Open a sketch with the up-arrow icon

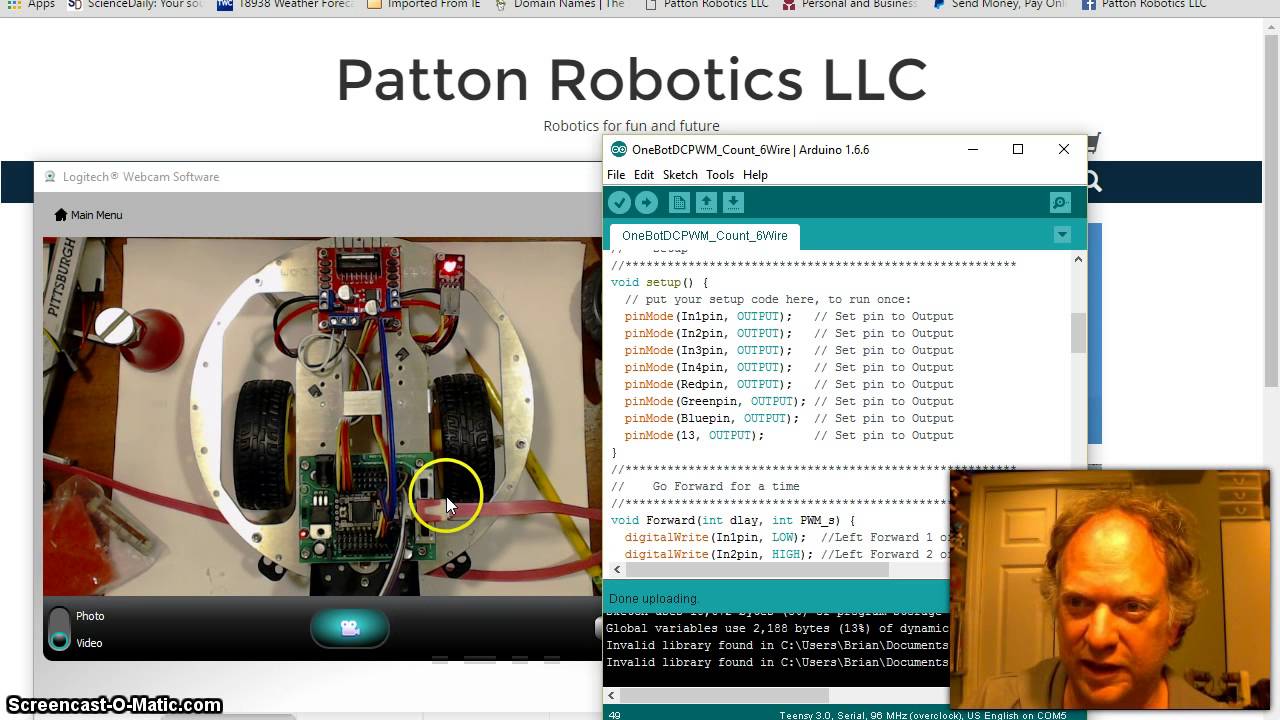pyautogui.click(x=706, y=203)
